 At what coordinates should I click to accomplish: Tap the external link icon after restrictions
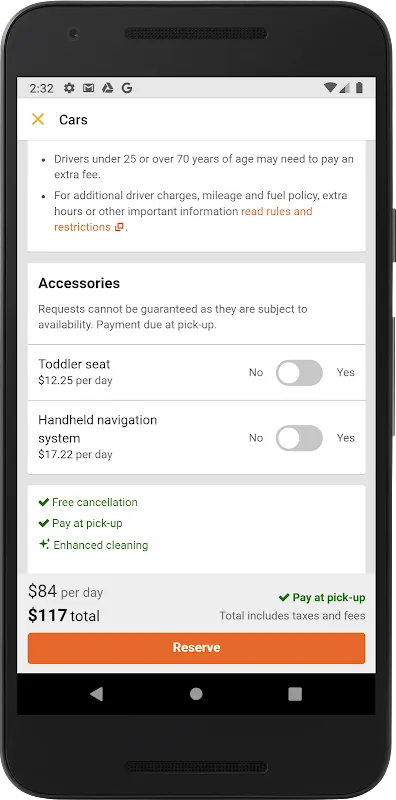[x=119, y=228]
